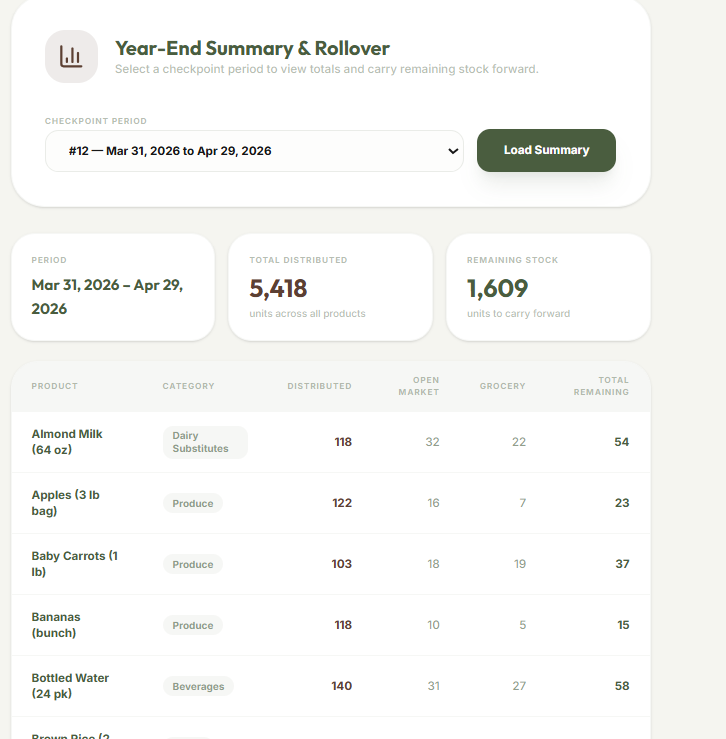Click the Load Summary button

[x=546, y=150]
